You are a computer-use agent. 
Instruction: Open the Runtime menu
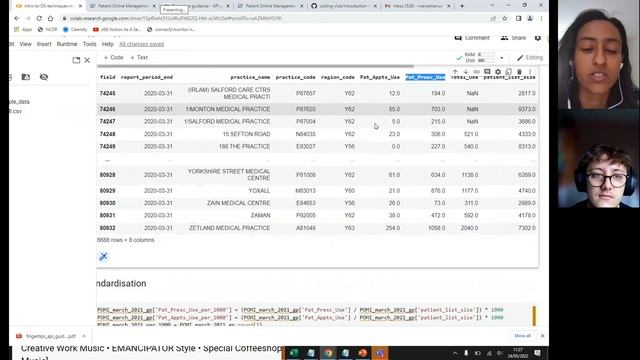click(67, 44)
